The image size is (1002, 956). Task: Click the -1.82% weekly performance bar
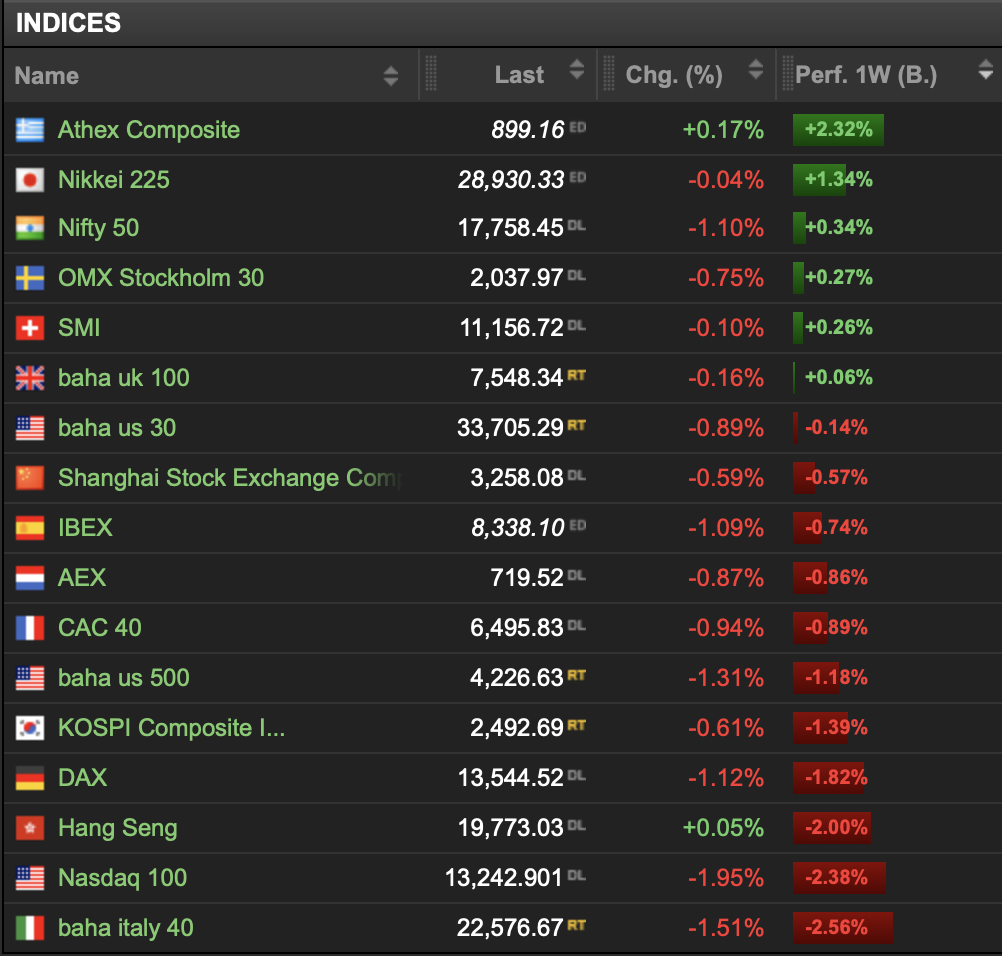click(x=829, y=778)
